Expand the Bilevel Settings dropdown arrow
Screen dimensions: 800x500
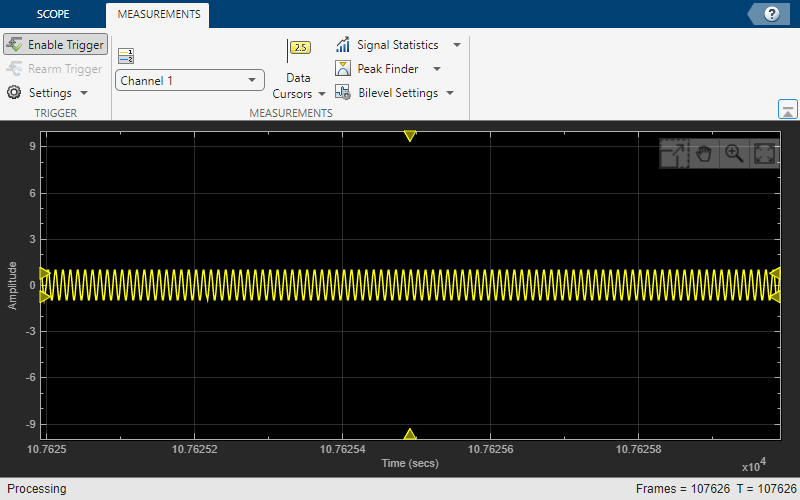click(x=451, y=93)
